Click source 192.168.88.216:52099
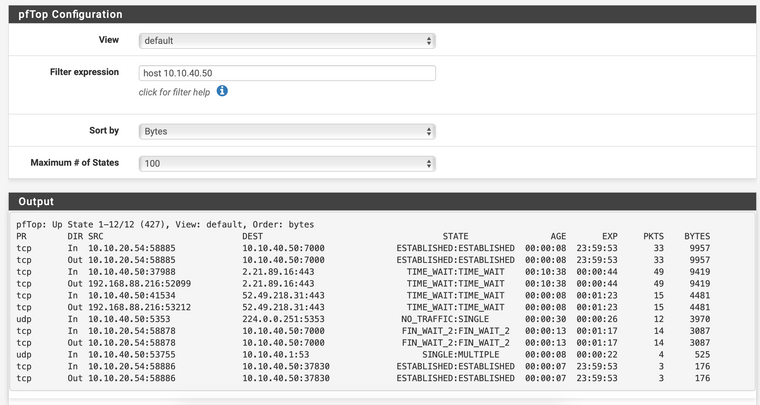760x405 pixels. click(140, 283)
